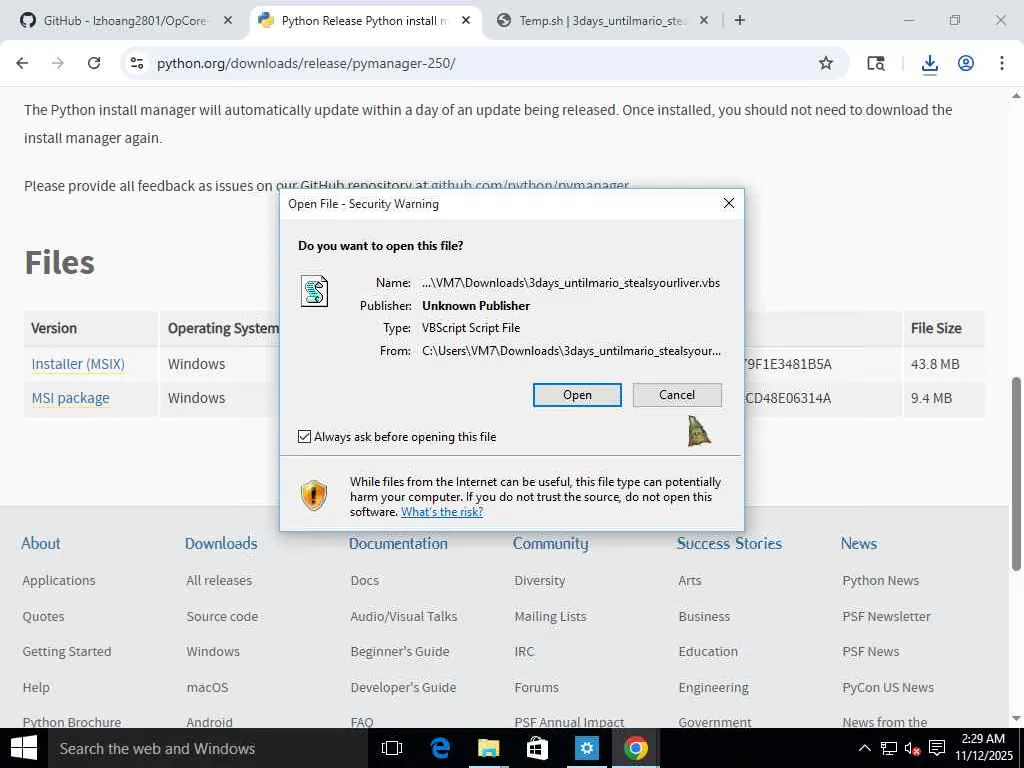Open the Engineering footer link
1024x768 pixels.
click(713, 688)
